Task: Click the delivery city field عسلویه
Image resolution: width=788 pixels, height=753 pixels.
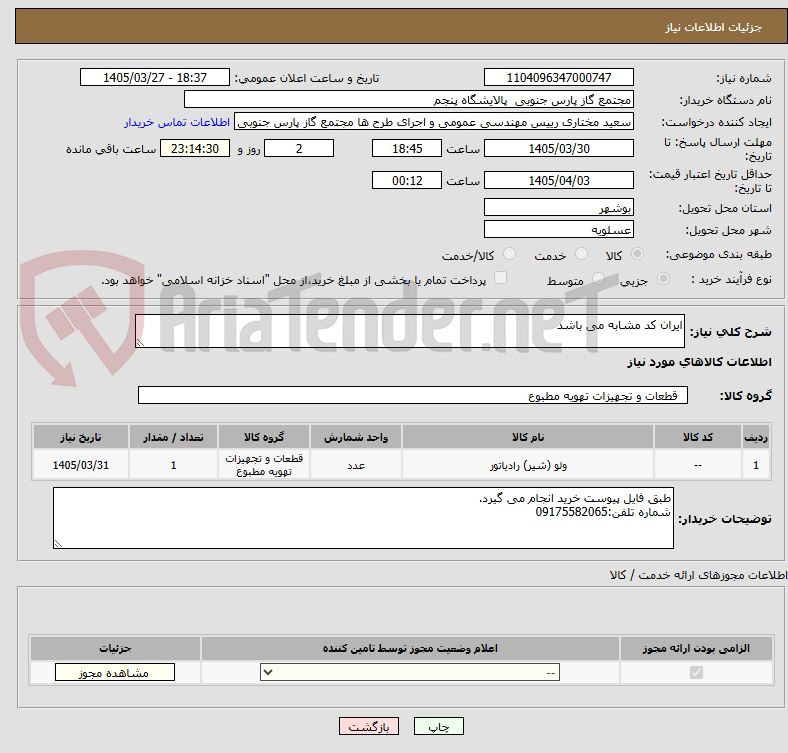Action: tap(558, 229)
